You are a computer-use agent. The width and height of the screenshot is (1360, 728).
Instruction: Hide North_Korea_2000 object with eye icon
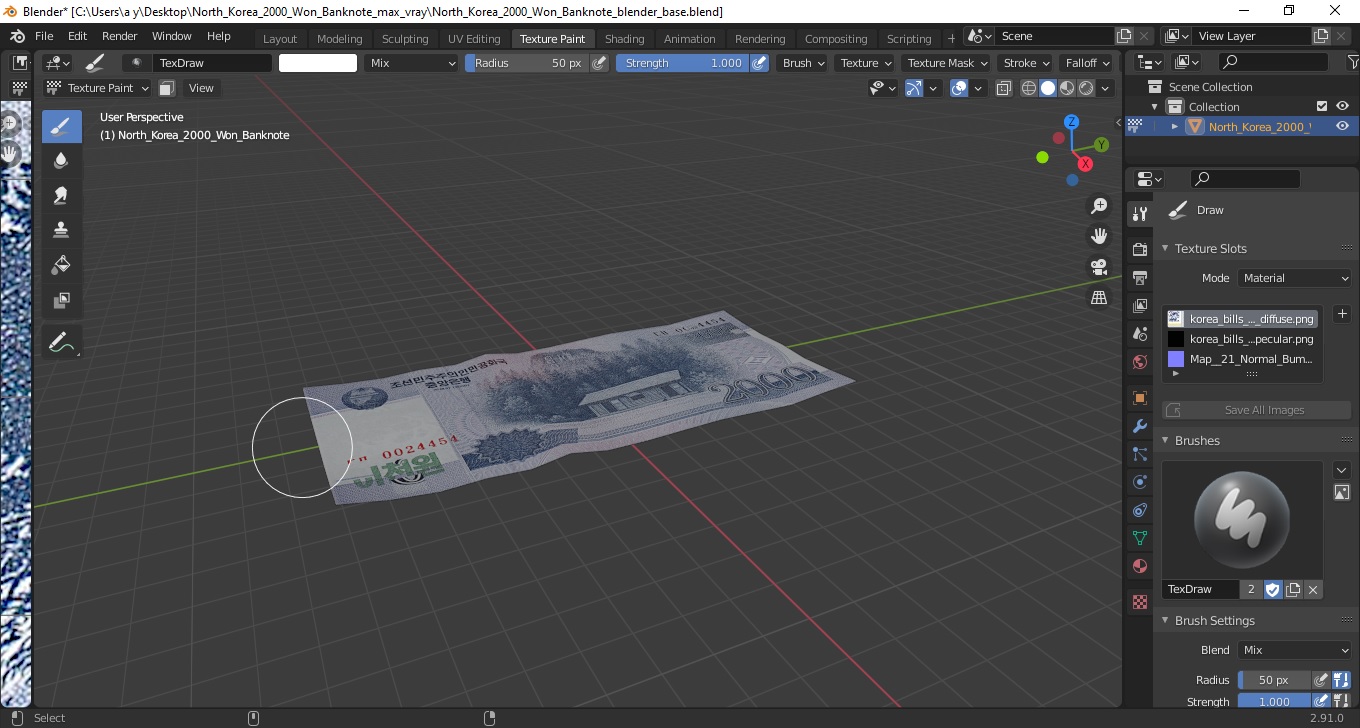coord(1342,126)
